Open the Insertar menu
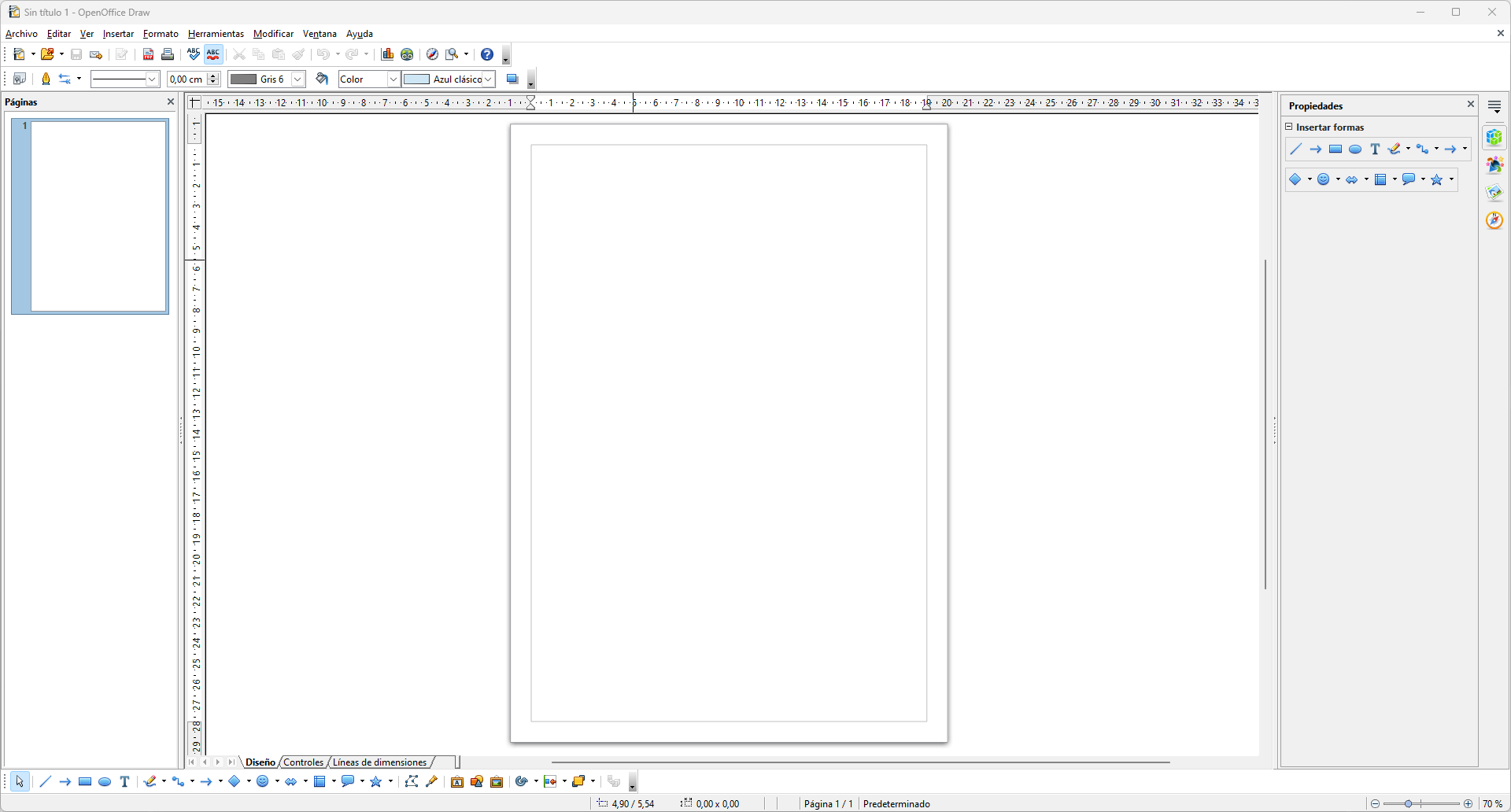This screenshot has height=812, width=1511. click(118, 34)
